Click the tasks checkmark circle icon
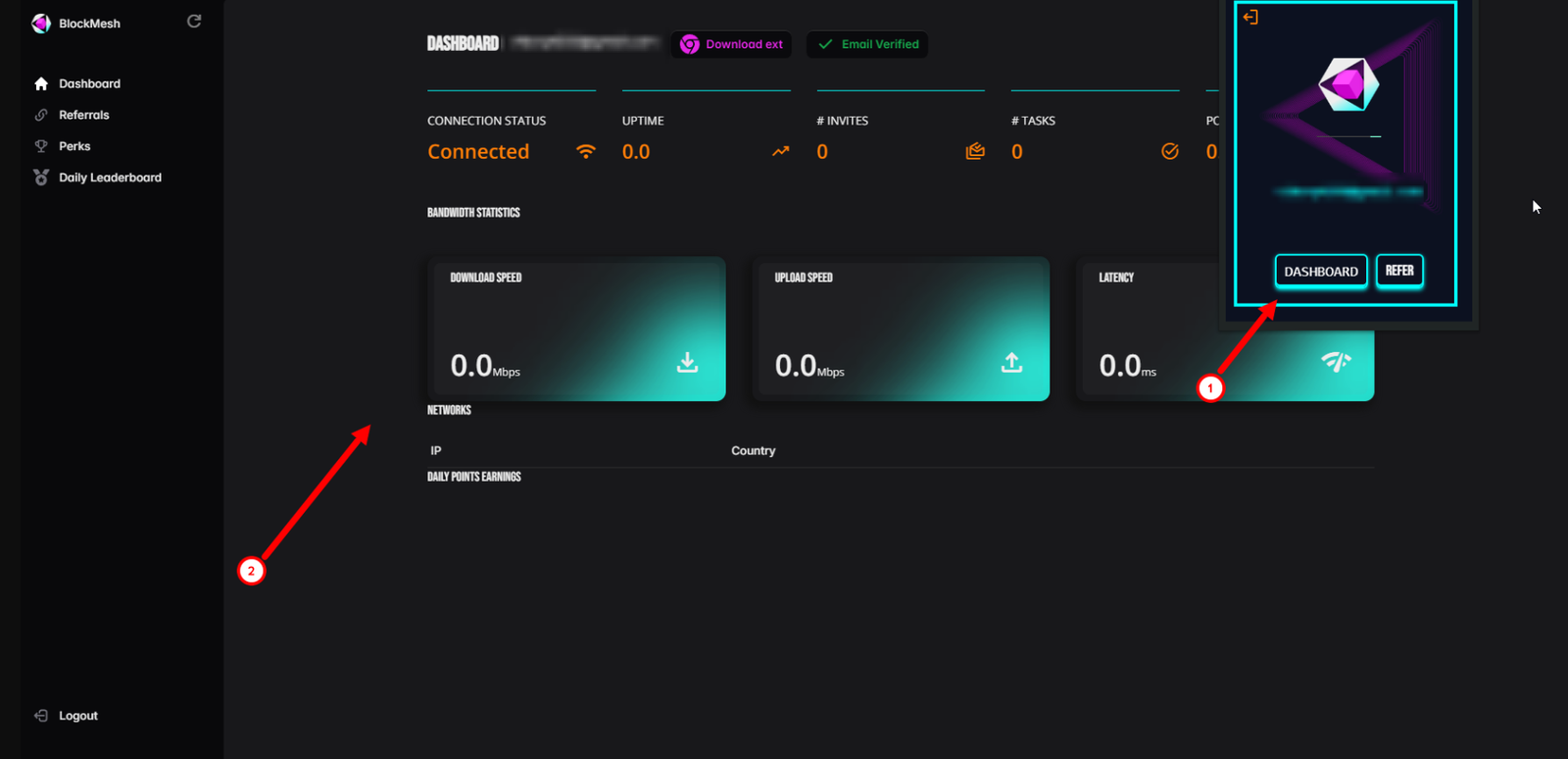The image size is (1568, 759). pos(1169,152)
